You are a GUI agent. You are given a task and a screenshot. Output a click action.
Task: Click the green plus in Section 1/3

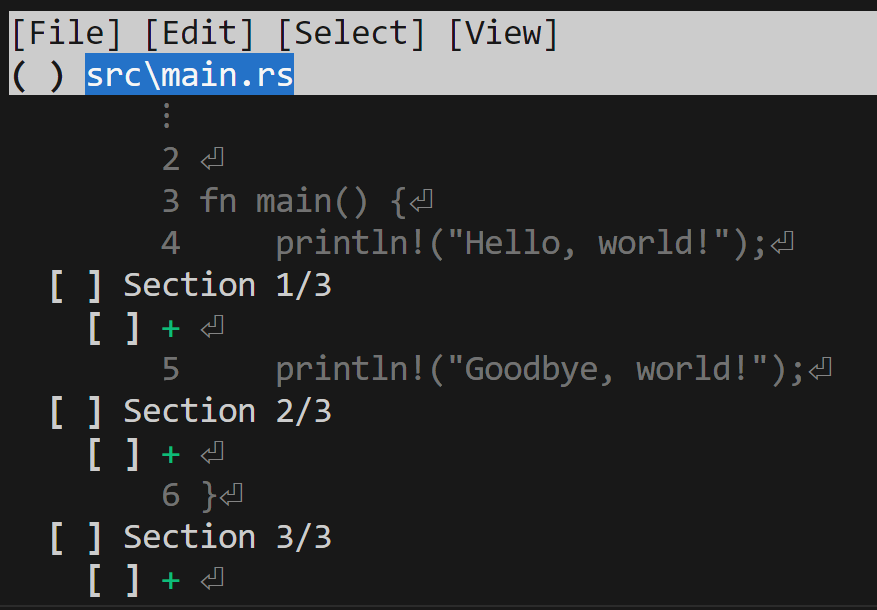(171, 329)
